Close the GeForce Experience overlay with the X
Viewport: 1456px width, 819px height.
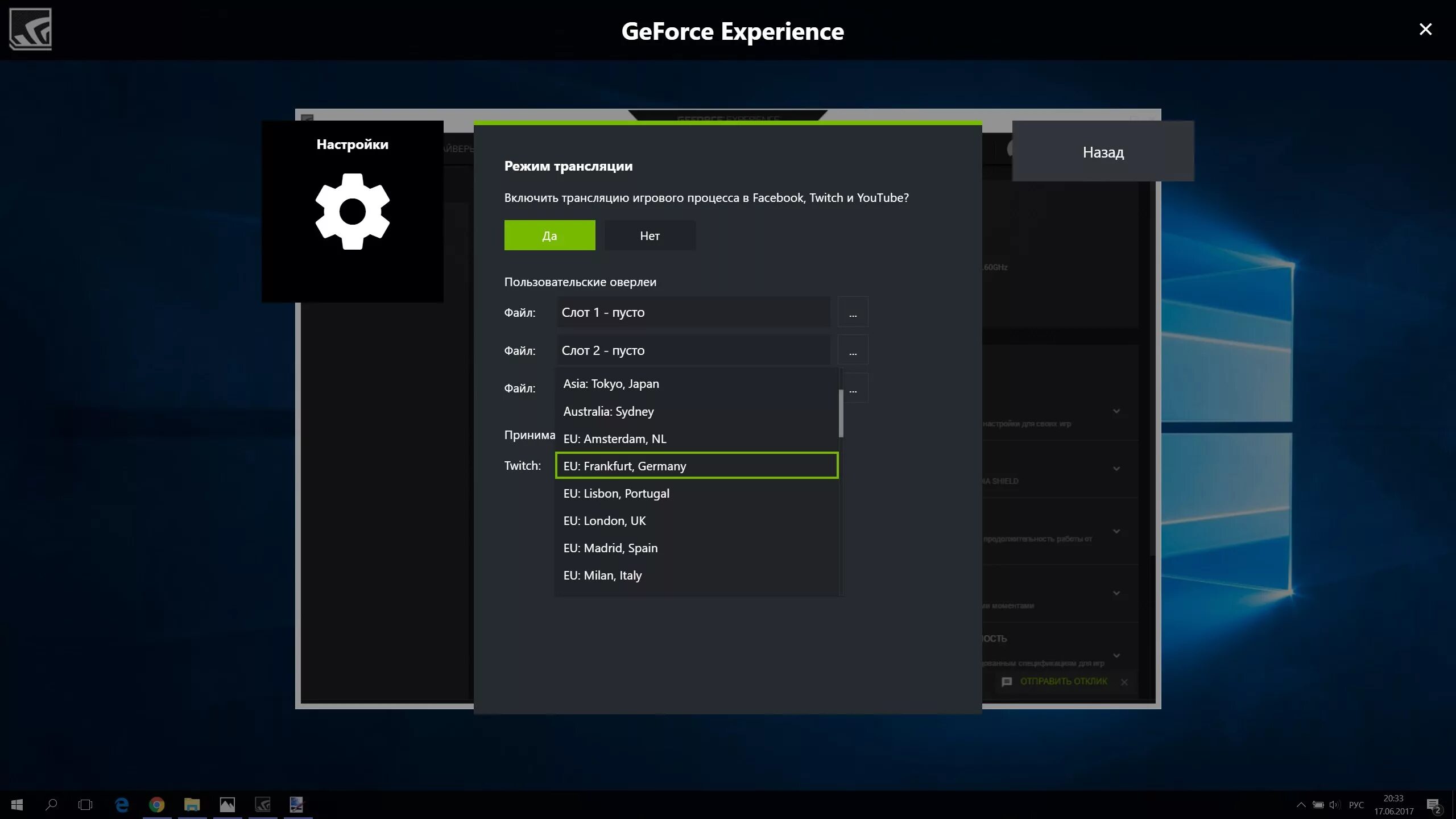click(1425, 29)
